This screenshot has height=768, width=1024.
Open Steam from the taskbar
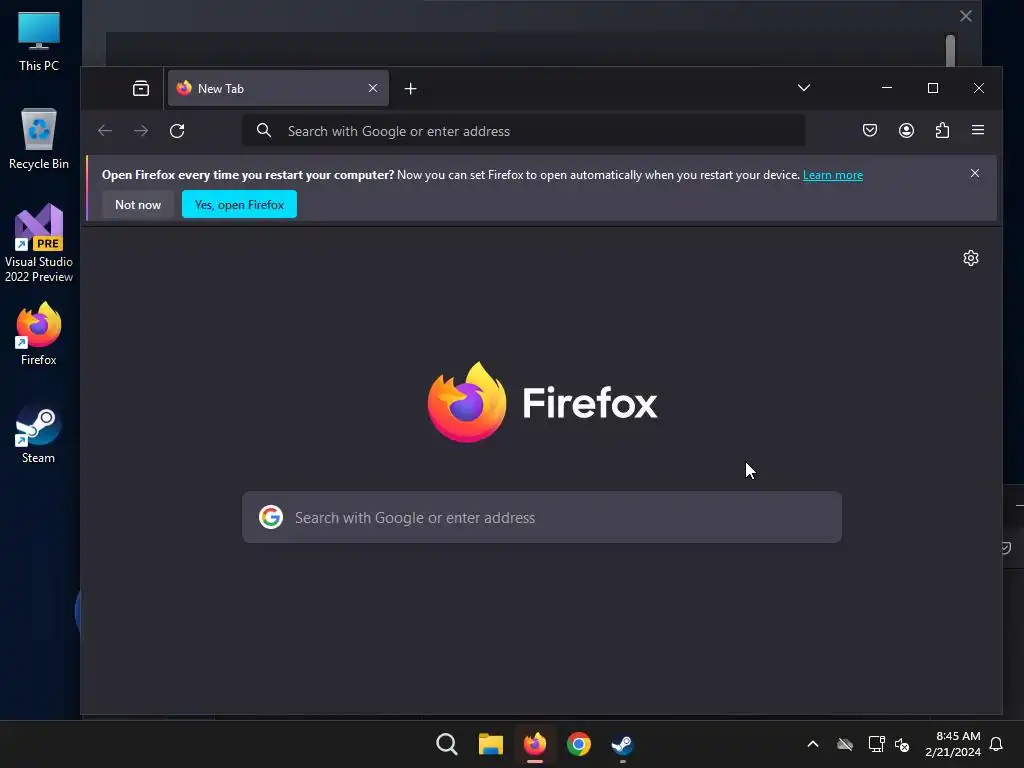point(622,744)
